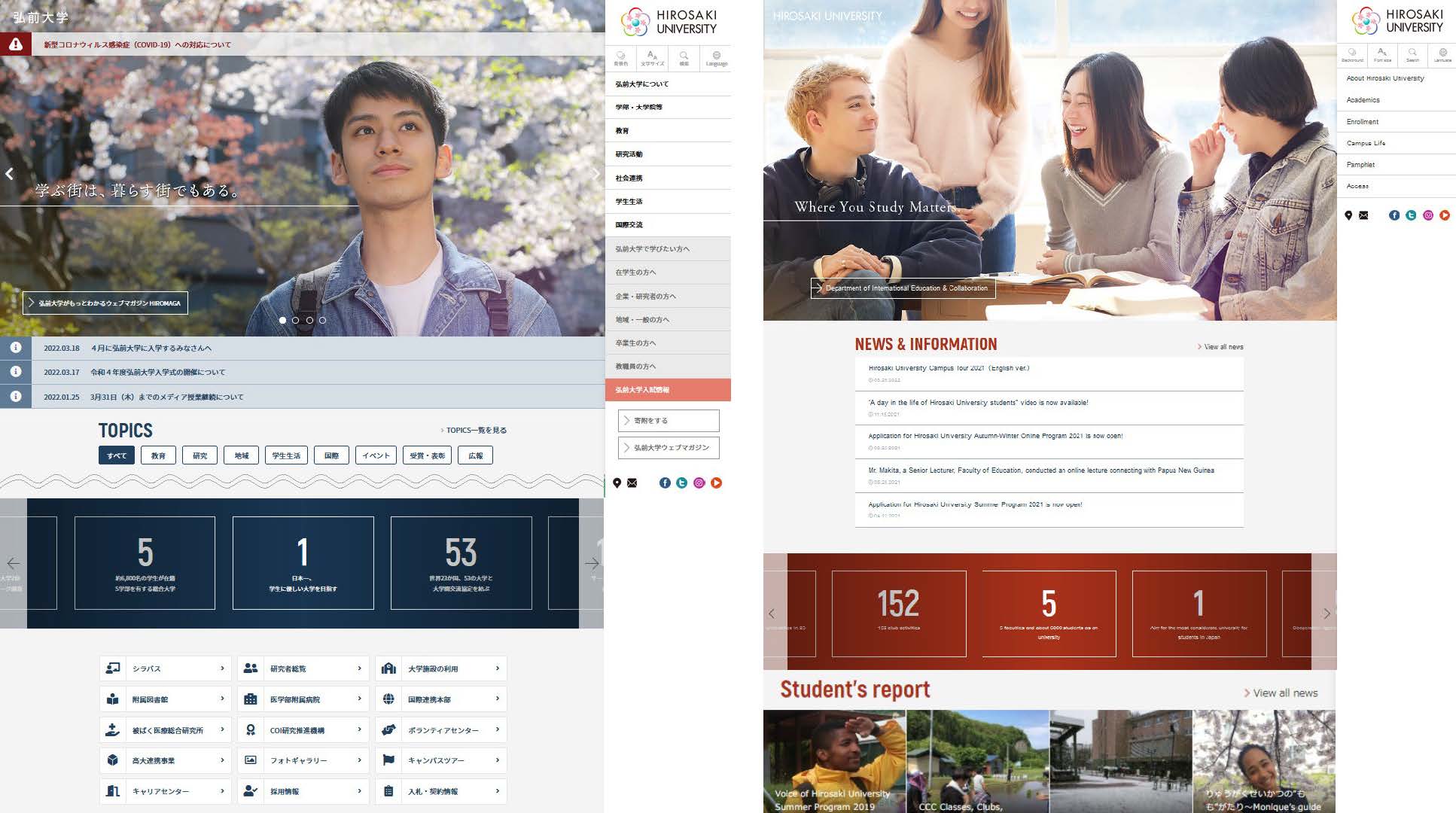Select the イベント topics filter

tap(376, 455)
